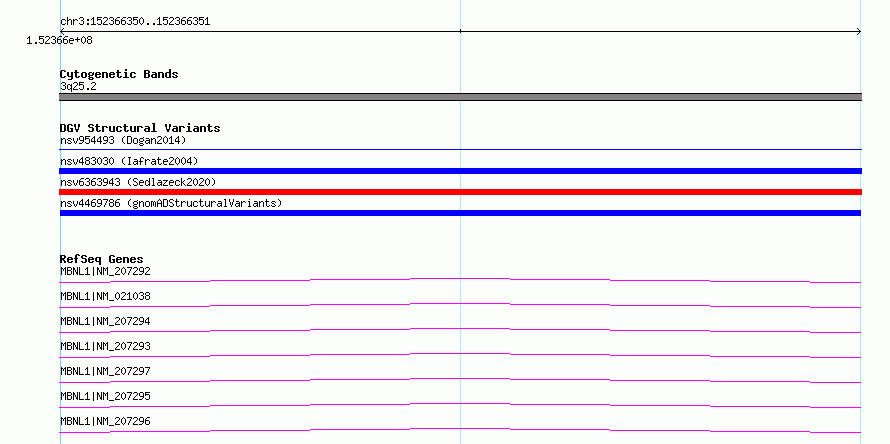Open transcript MBNL1|NM_021038 label
This screenshot has width=890, height=444.
tap(105, 296)
